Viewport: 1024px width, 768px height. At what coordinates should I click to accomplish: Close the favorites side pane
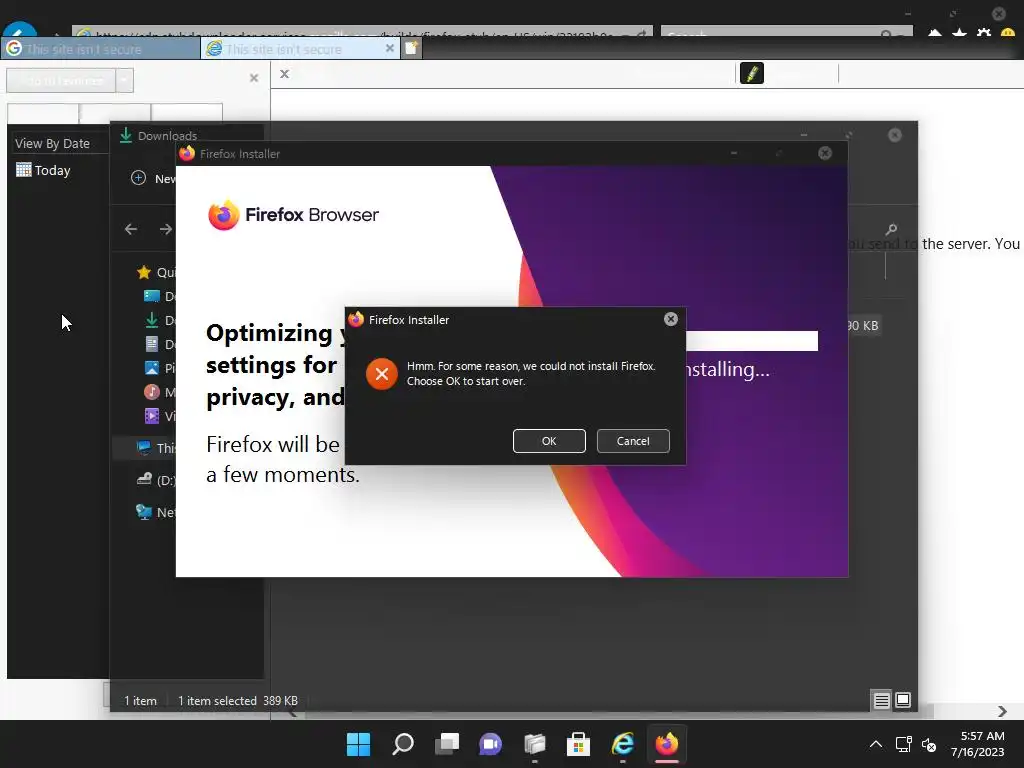click(x=254, y=78)
